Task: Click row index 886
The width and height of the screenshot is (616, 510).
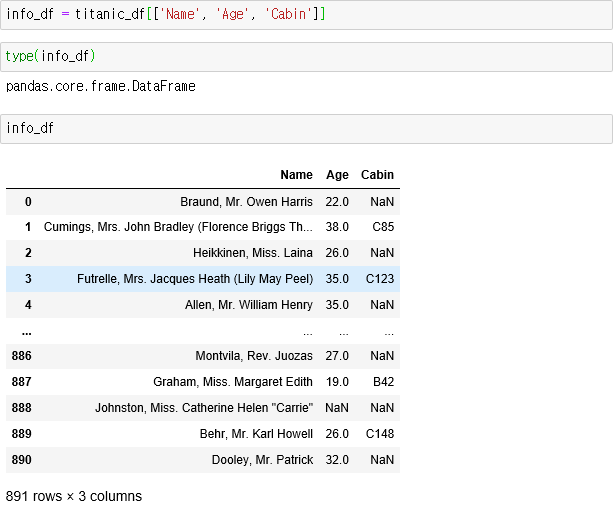Action: (x=21, y=356)
